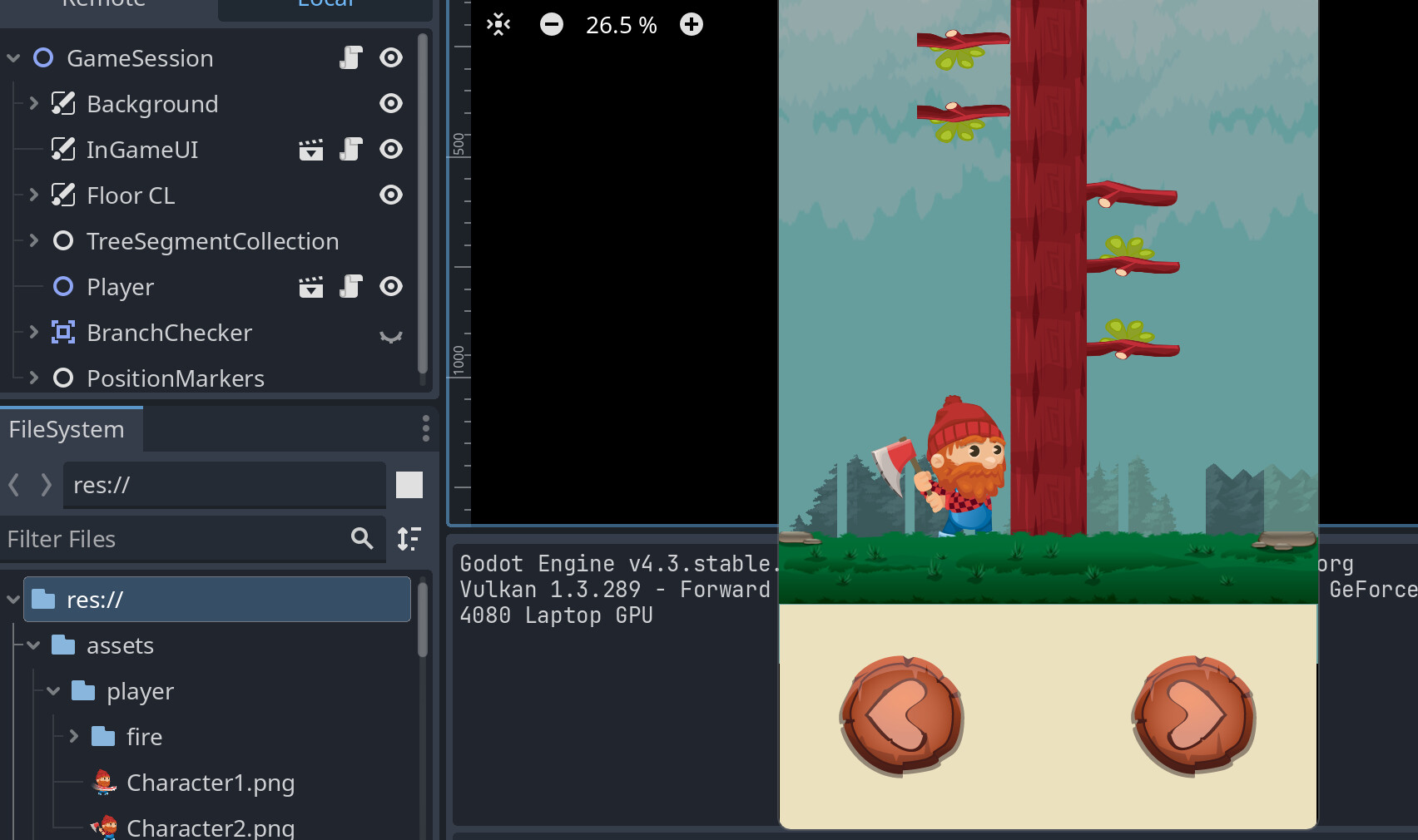This screenshot has height=840, width=1418.
Task: Click the zoom out minus button
Action: click(x=551, y=24)
